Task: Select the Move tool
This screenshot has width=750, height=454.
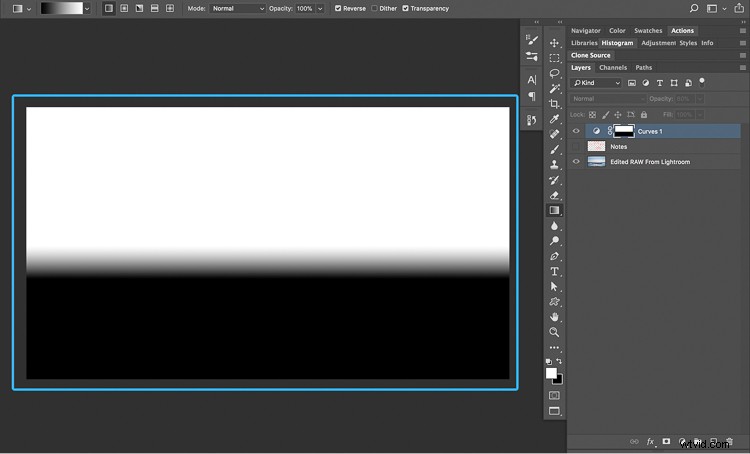Action: click(554, 43)
